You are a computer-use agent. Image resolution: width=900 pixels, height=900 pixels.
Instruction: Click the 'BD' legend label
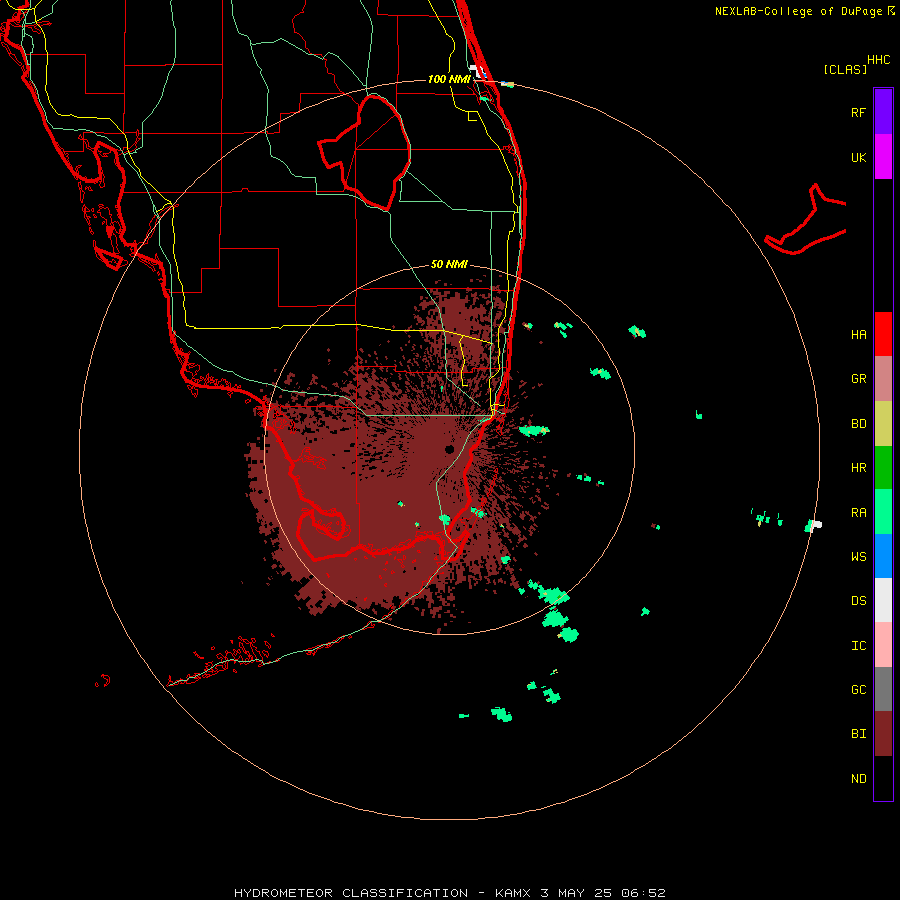click(x=858, y=424)
